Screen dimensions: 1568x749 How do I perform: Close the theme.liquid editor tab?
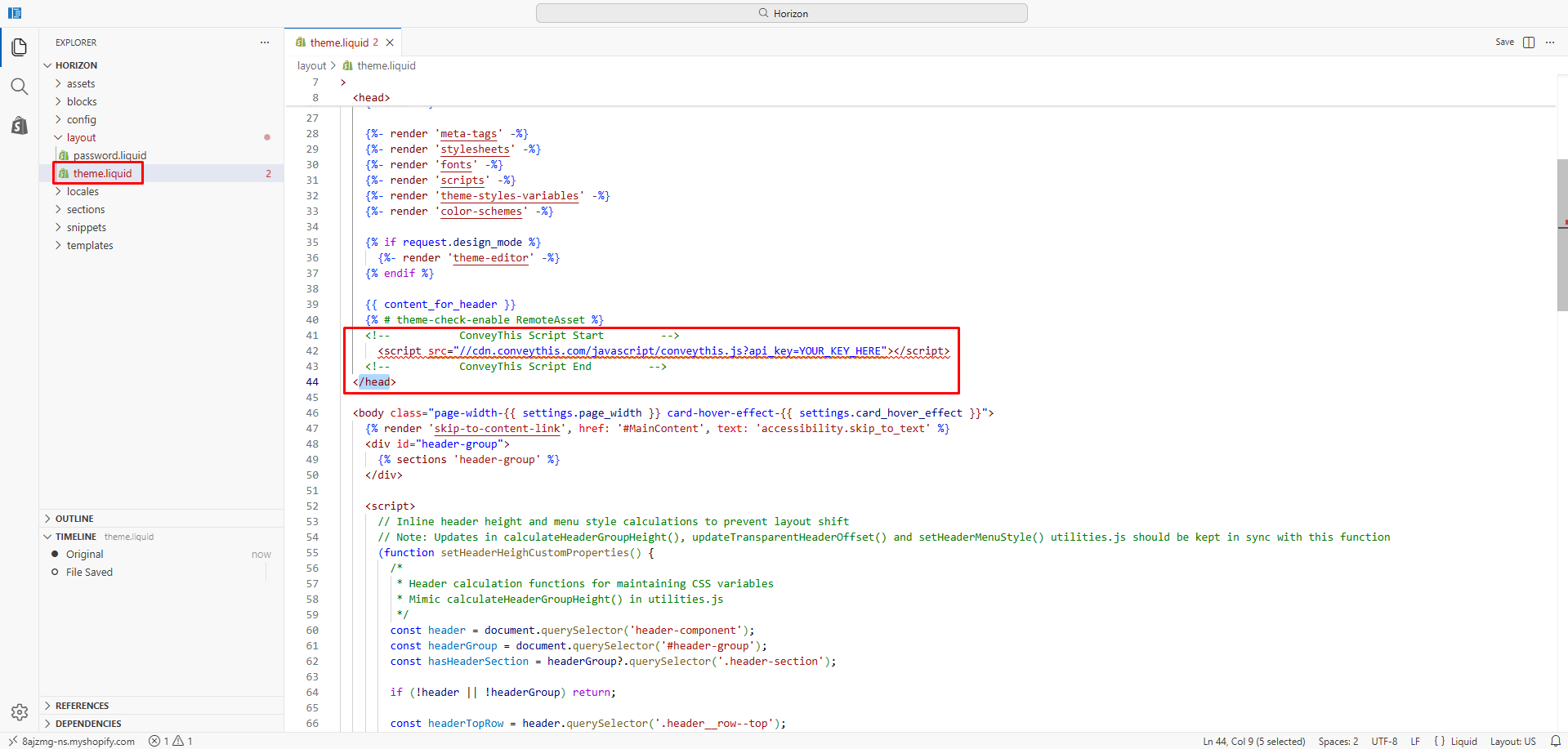pos(390,42)
